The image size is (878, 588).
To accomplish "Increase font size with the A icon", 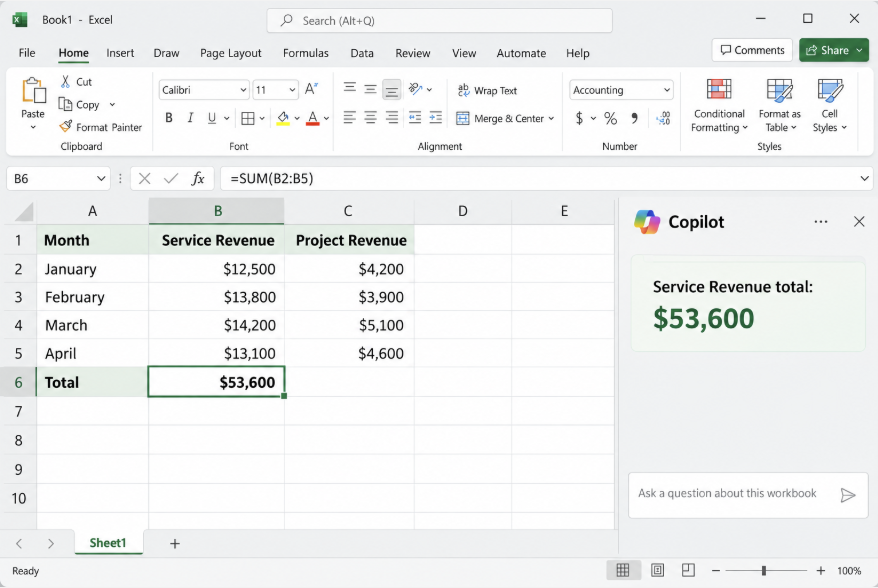I will [x=311, y=89].
